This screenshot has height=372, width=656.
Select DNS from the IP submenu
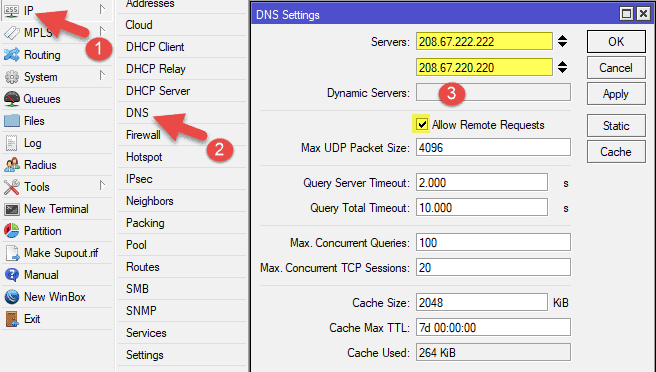point(137,113)
